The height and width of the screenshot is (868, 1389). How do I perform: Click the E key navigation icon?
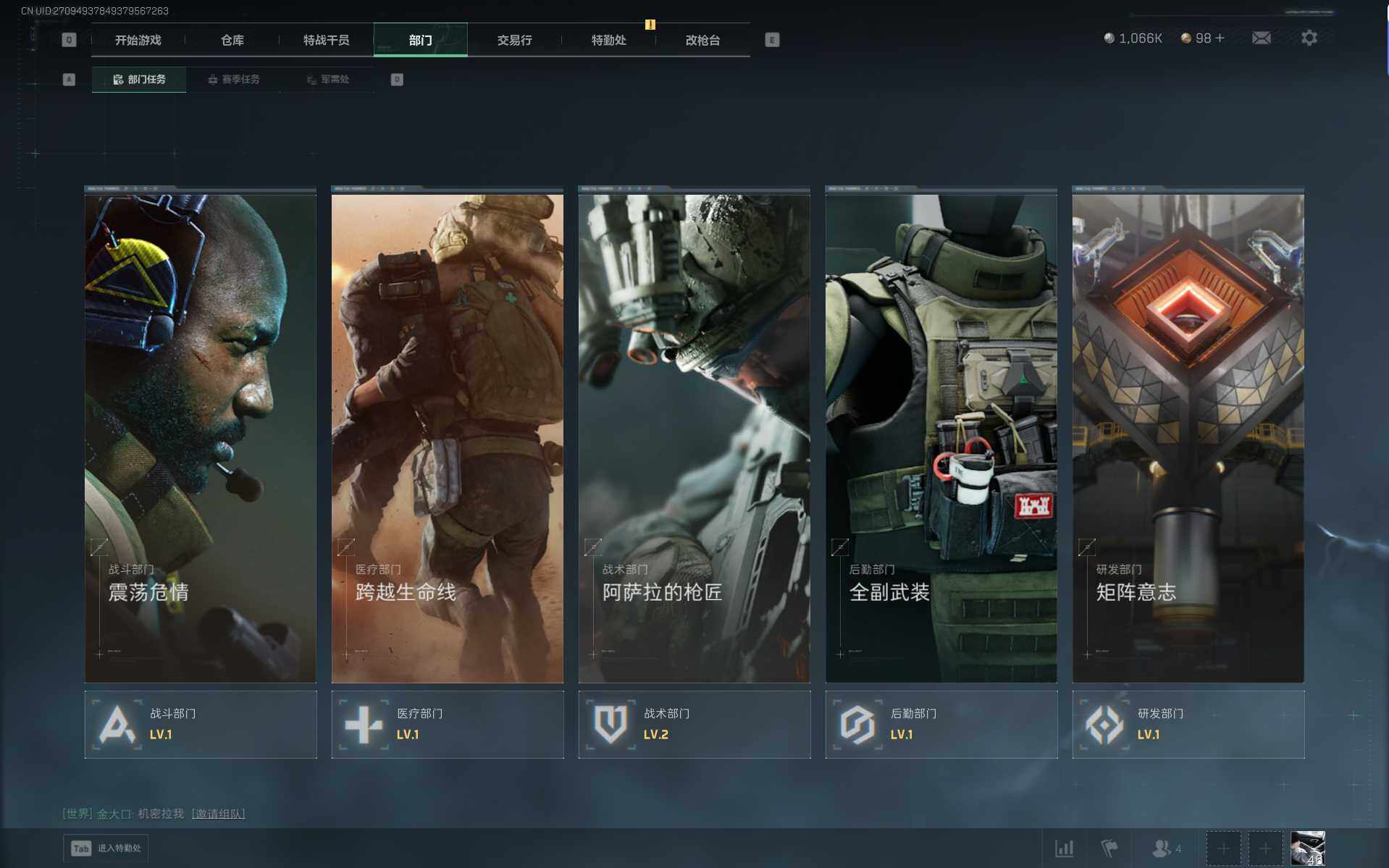tap(772, 40)
